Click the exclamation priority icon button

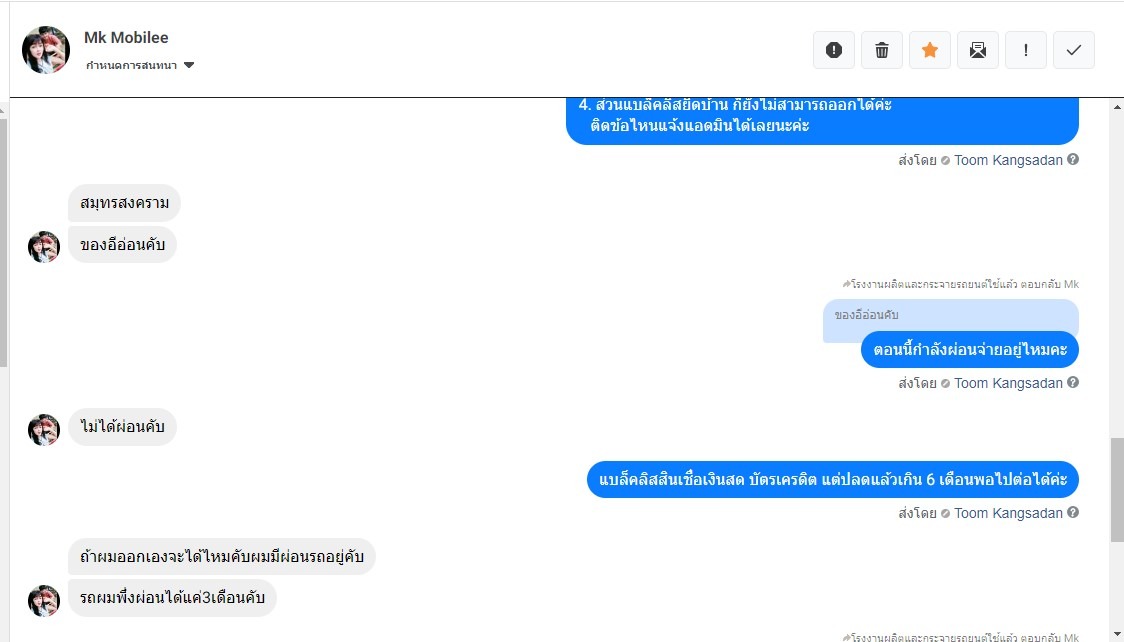point(1026,50)
